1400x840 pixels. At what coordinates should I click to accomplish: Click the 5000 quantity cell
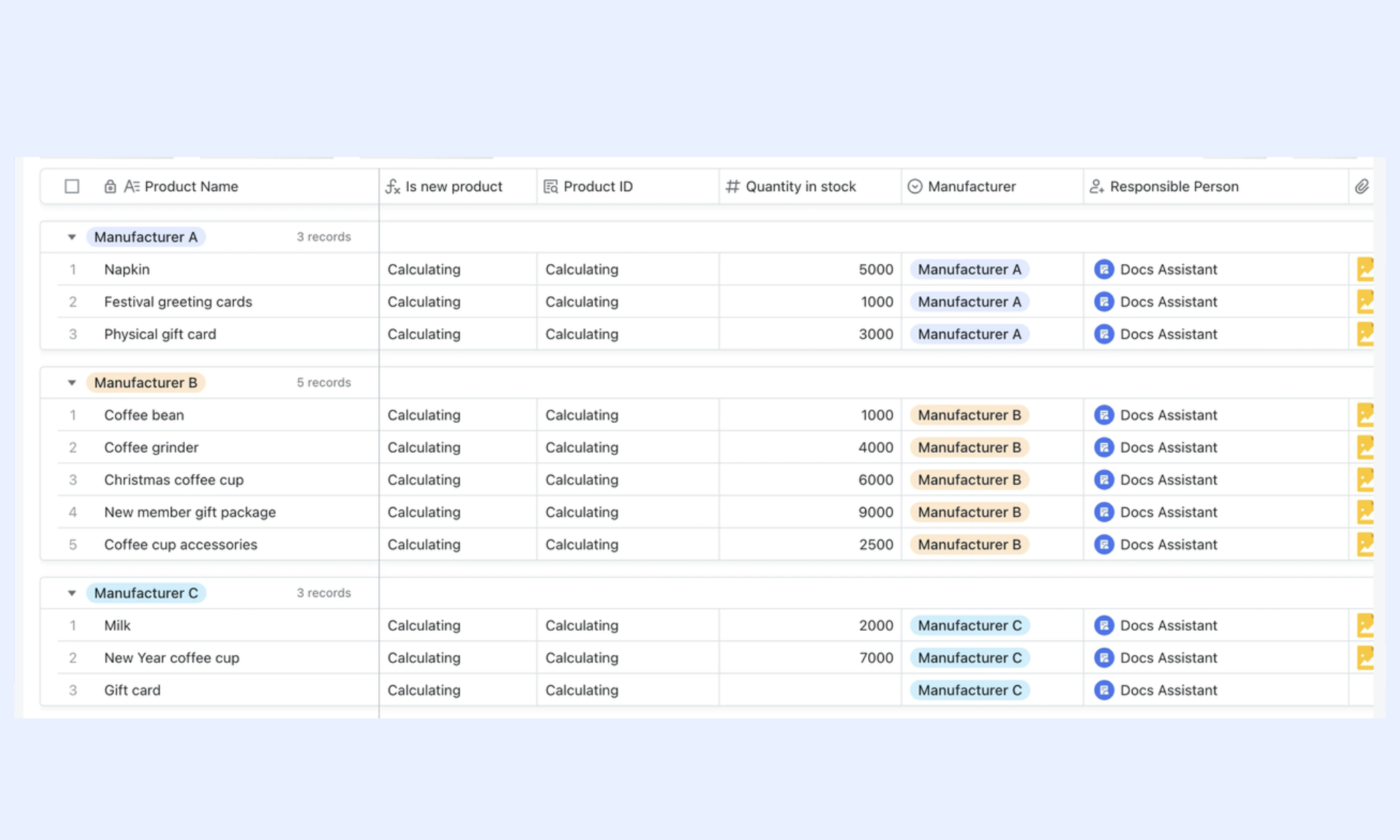click(x=810, y=269)
